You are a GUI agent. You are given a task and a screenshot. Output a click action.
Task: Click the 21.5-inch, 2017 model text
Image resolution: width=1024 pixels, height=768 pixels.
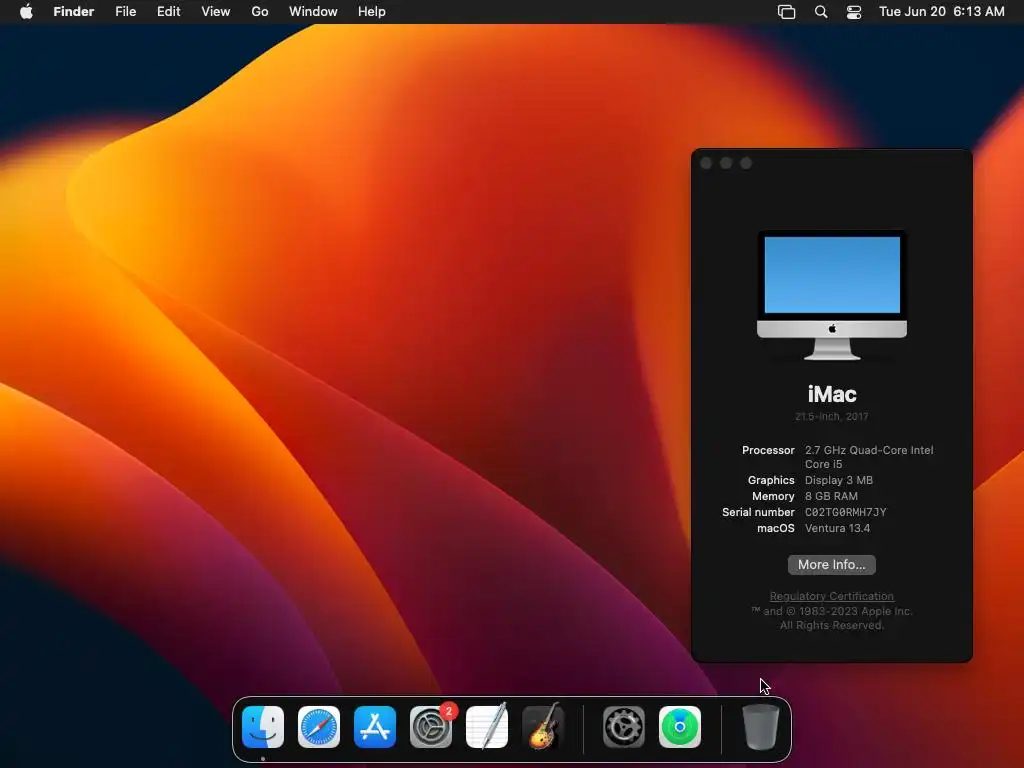pyautogui.click(x=832, y=417)
